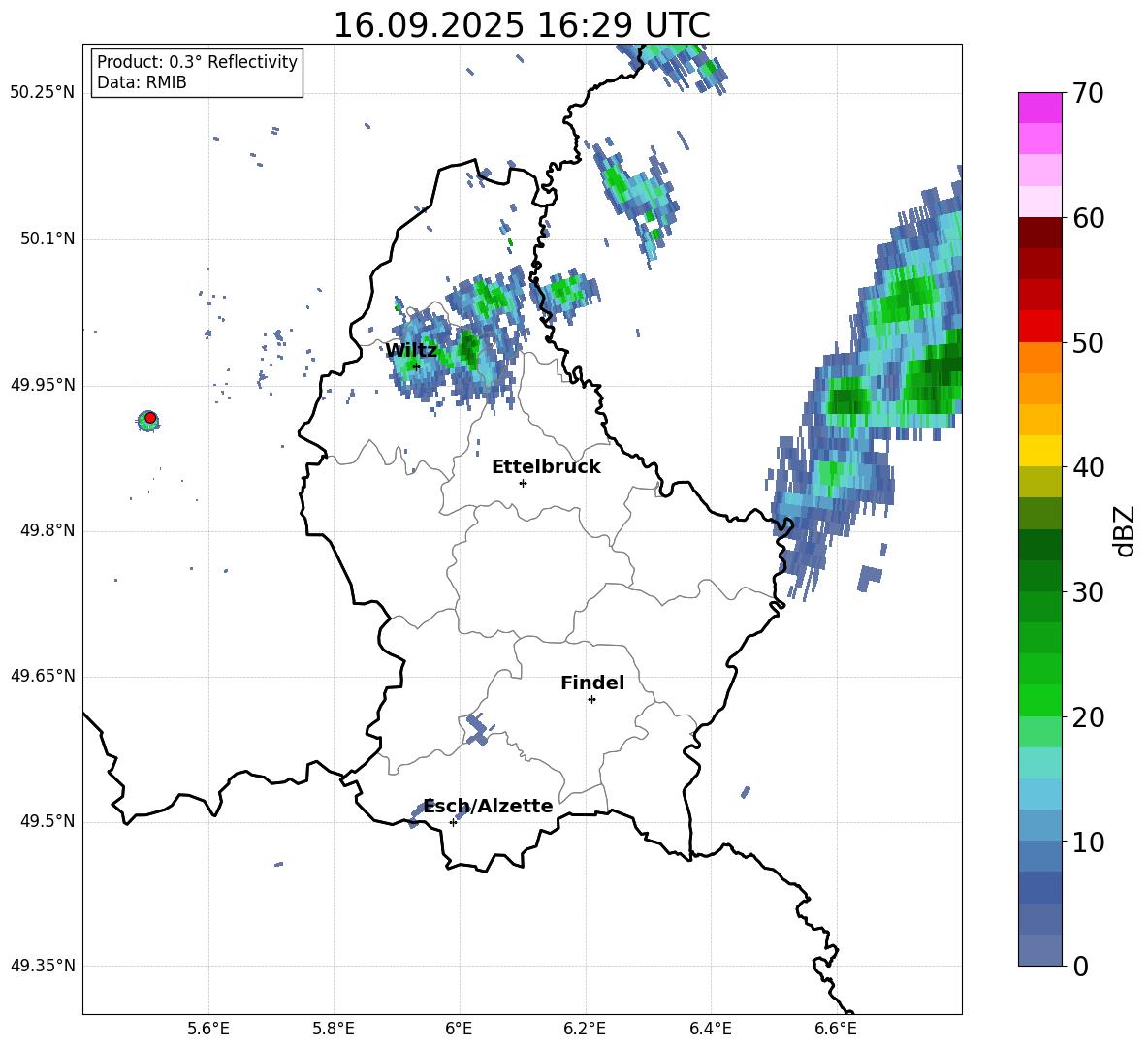Screen dimensions: 1148x1048
Task: Click the 50.25°N latitude label
Action: [x=43, y=93]
